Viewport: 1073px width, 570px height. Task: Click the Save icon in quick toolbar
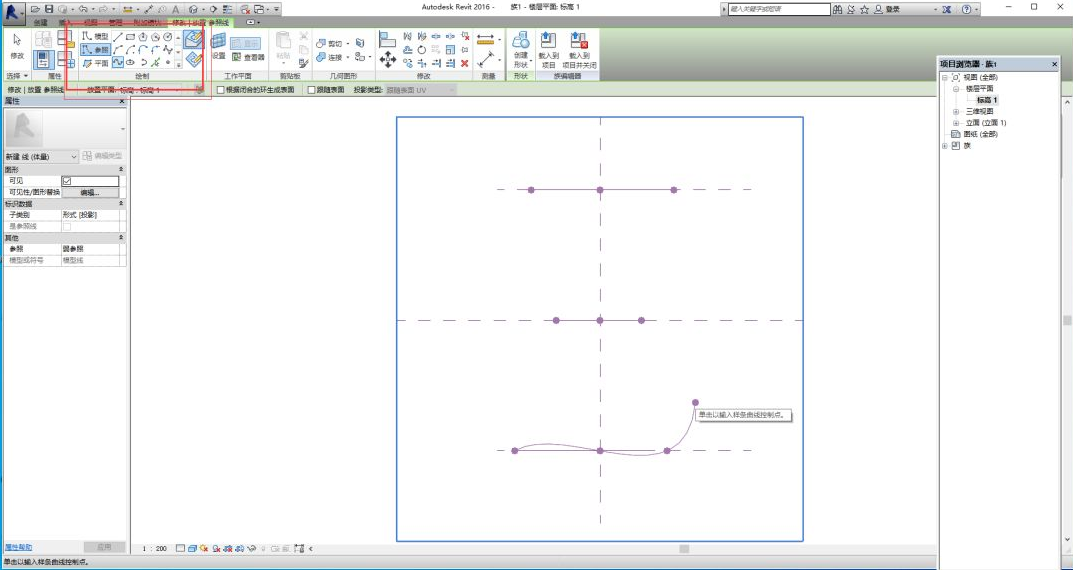pyautogui.click(x=49, y=8)
